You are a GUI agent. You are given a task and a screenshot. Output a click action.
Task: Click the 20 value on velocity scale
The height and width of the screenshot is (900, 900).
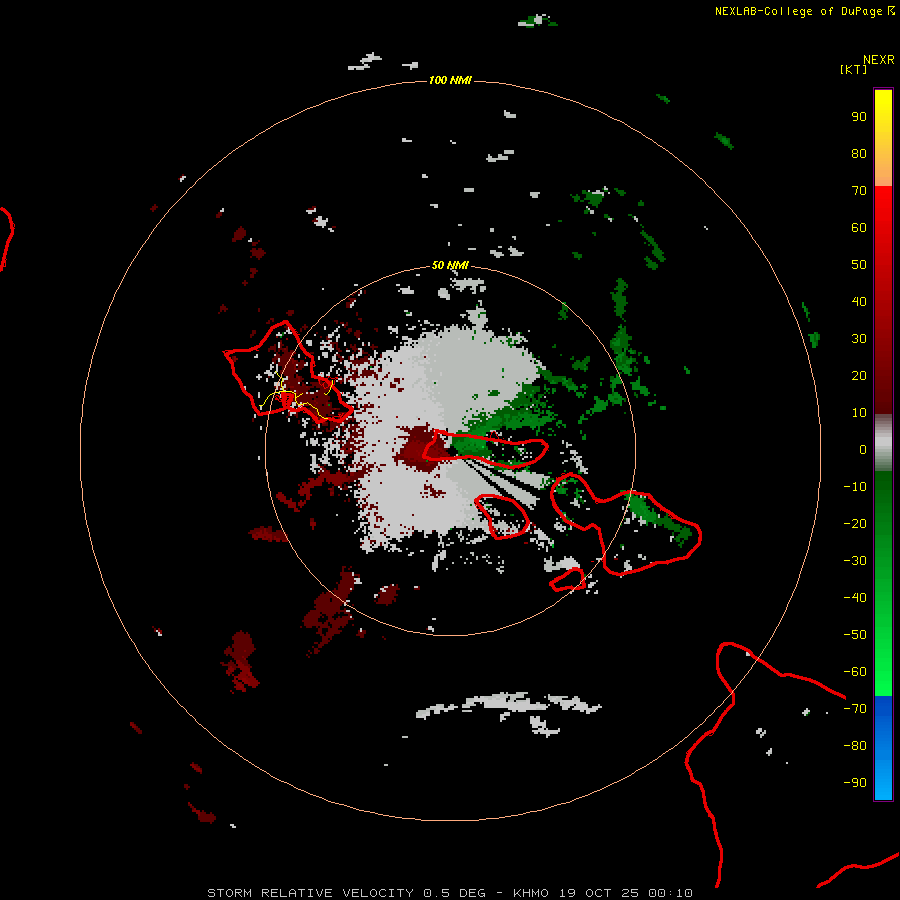point(859,375)
